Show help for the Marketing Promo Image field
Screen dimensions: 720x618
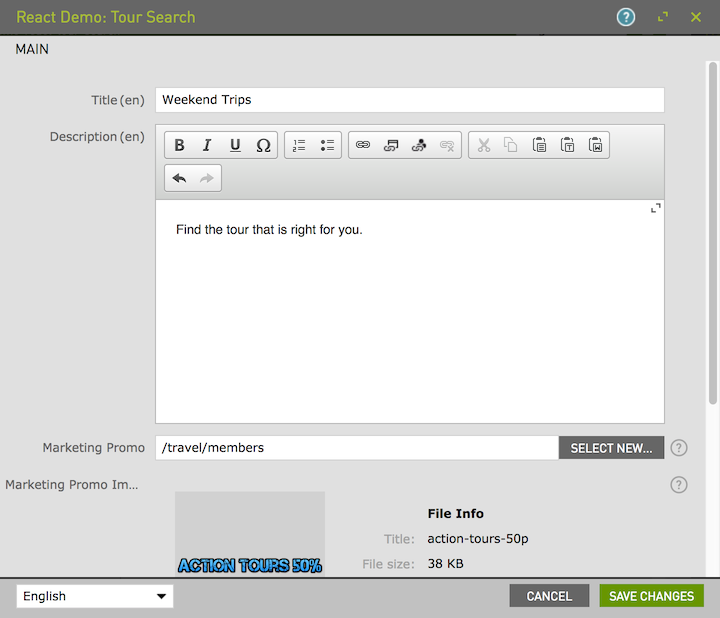click(x=679, y=484)
